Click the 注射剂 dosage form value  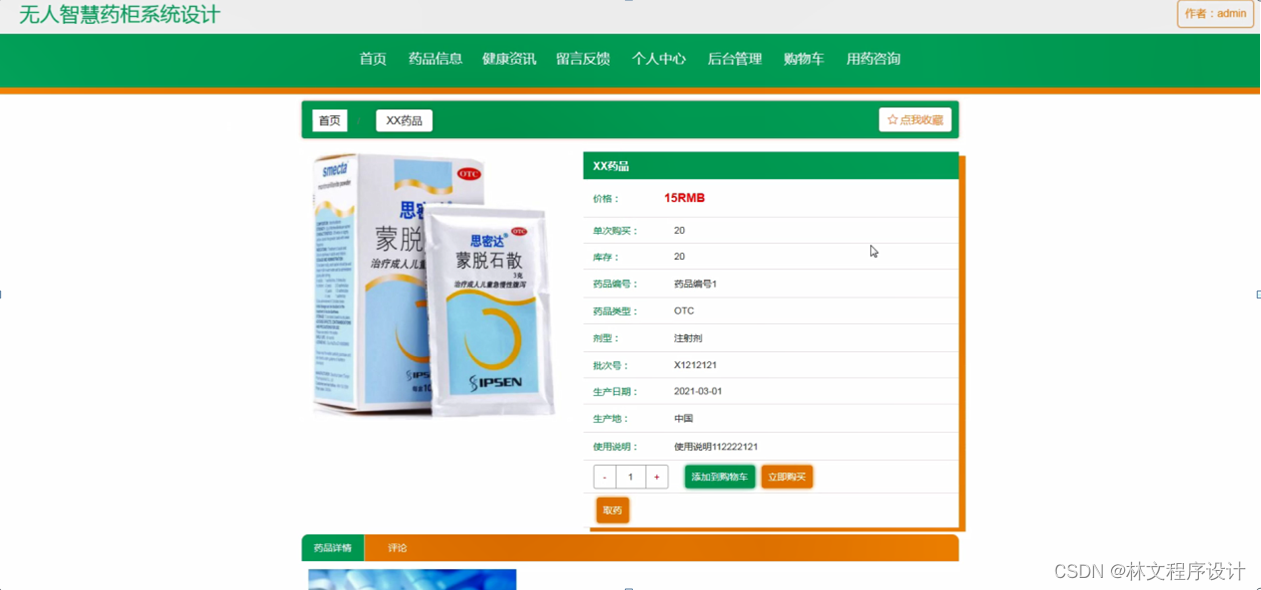tap(688, 338)
